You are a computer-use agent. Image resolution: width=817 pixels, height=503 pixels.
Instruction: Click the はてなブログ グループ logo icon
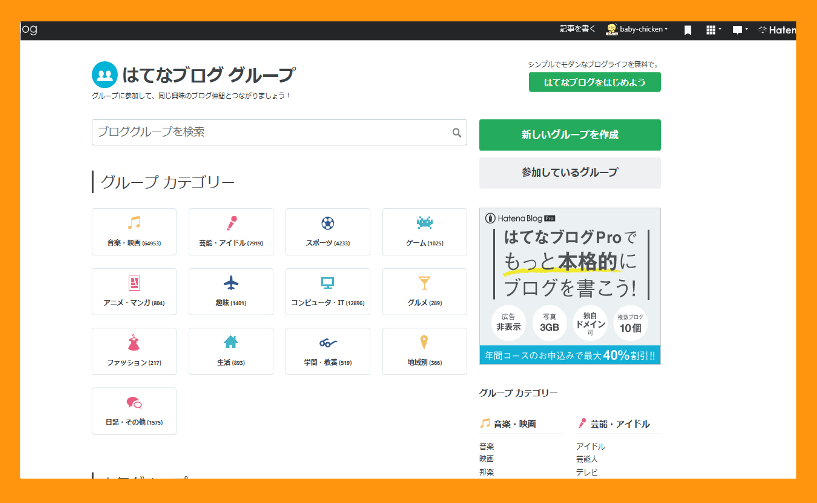pos(105,75)
